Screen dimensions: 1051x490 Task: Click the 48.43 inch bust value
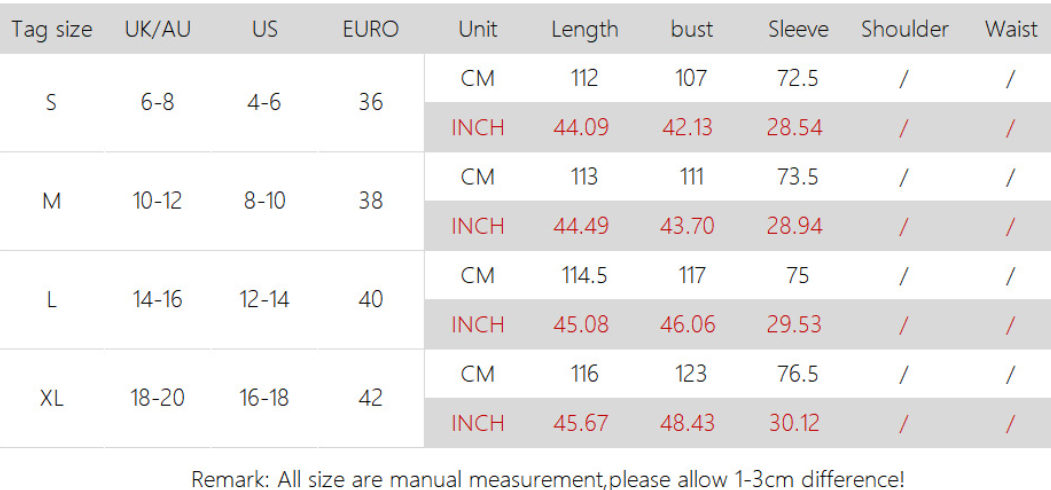[688, 423]
